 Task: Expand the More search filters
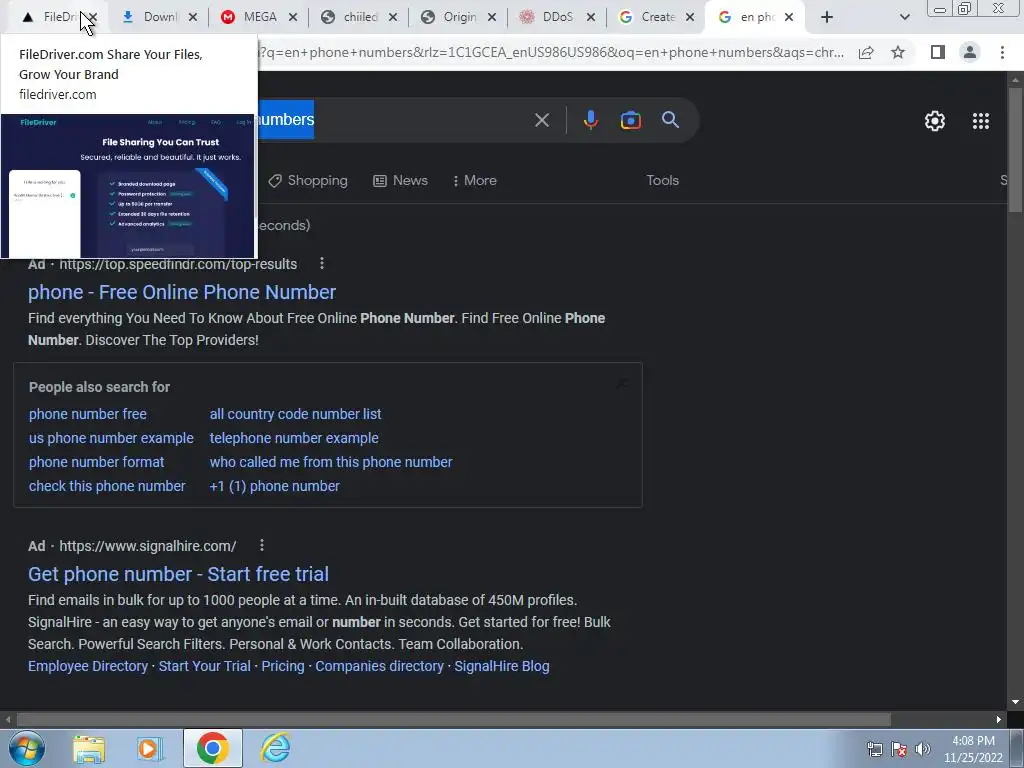pyautogui.click(x=475, y=181)
